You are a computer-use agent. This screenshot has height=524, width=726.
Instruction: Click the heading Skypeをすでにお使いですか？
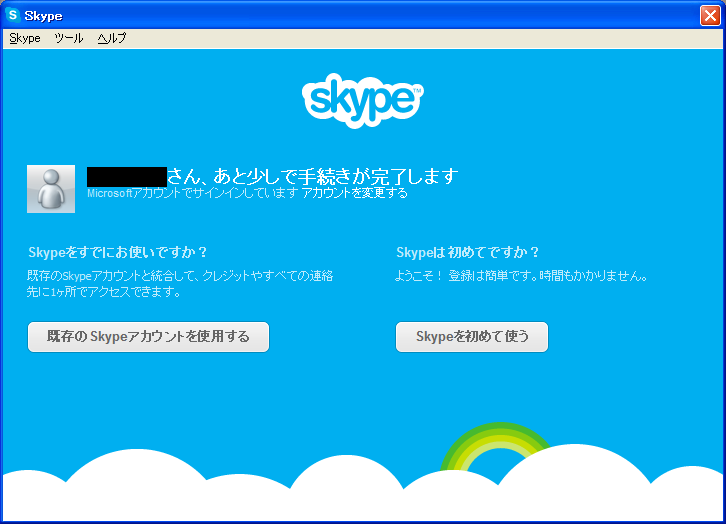118,252
